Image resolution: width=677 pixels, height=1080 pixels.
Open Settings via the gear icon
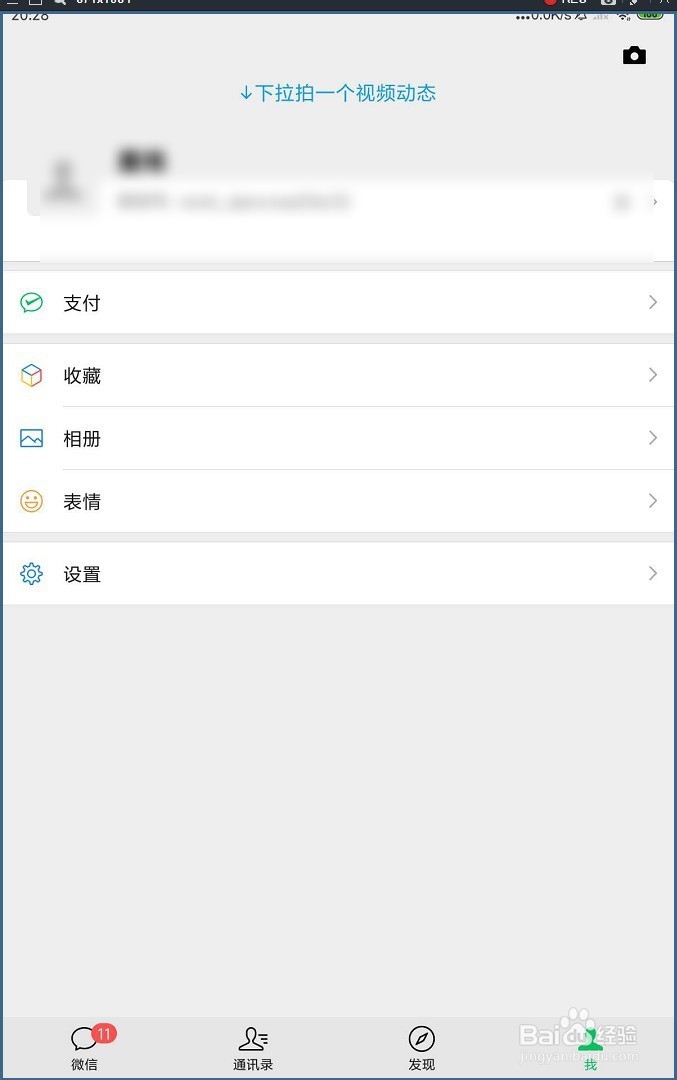31,574
